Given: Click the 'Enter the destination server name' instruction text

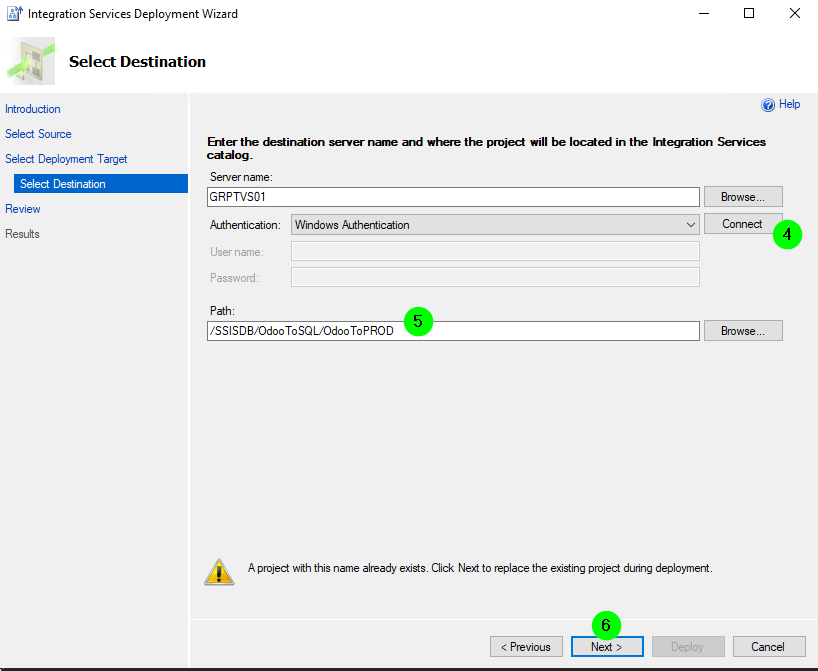Looking at the screenshot, I should pyautogui.click(x=486, y=148).
